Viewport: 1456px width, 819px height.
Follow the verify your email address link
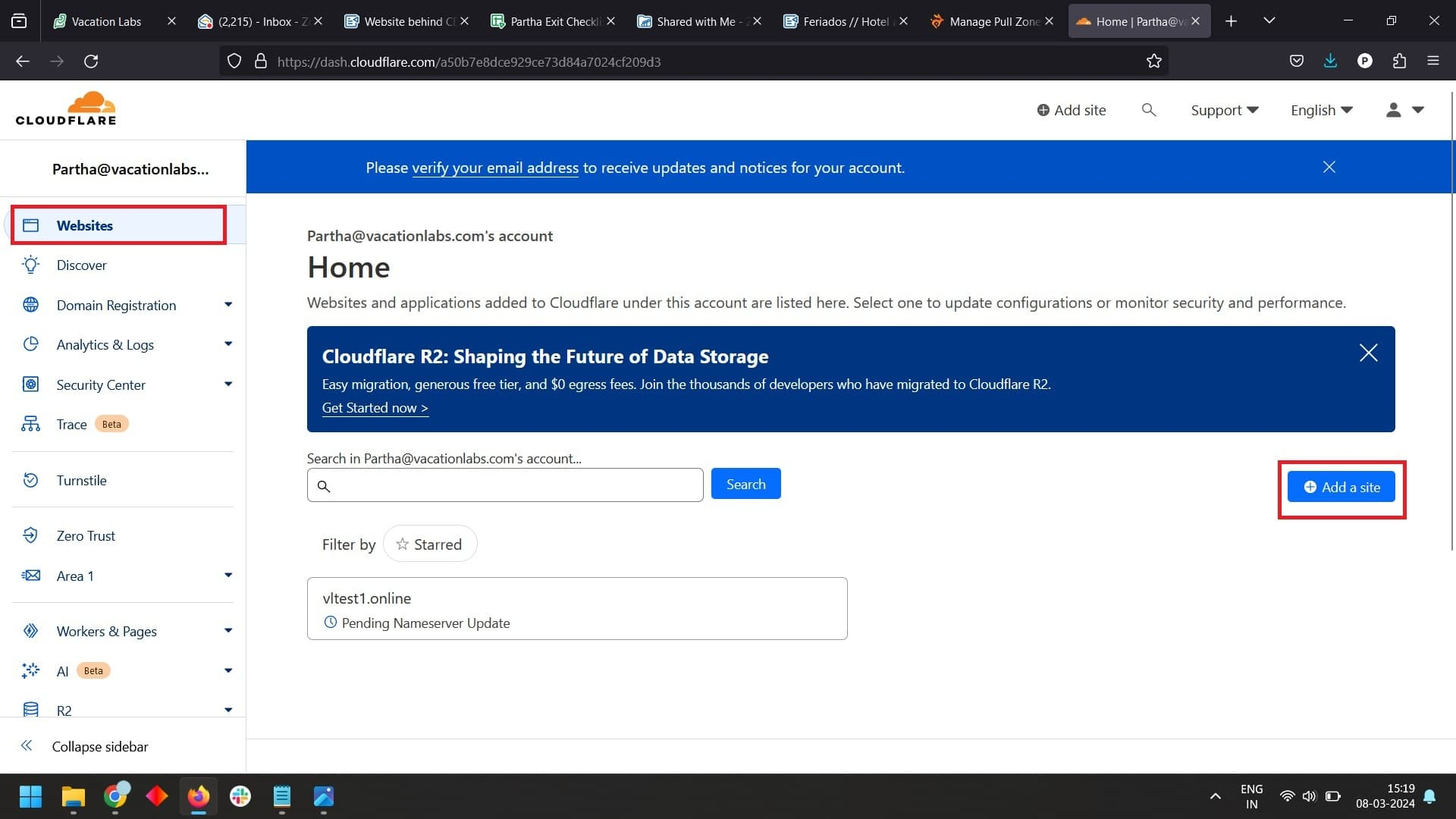tap(494, 168)
